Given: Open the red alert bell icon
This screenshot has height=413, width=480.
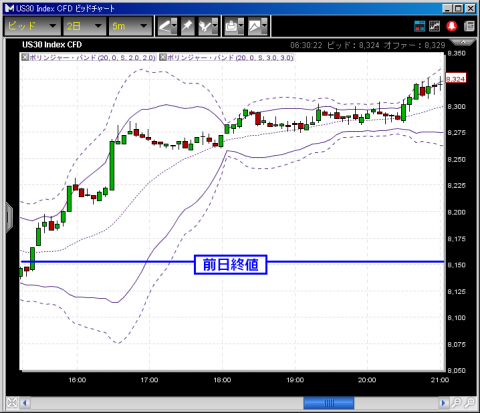Looking at the screenshot, I should [452, 26].
